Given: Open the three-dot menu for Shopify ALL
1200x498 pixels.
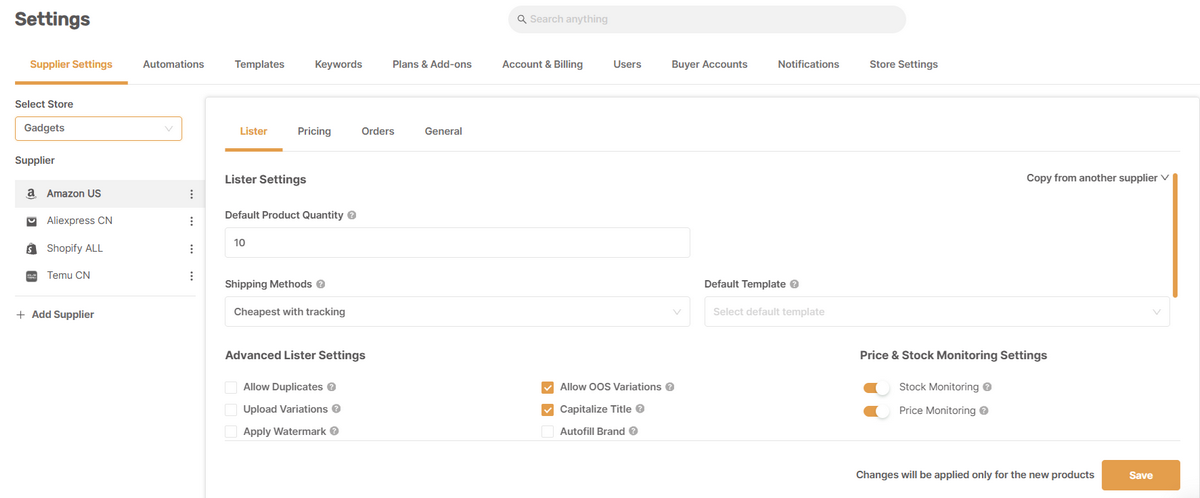Looking at the screenshot, I should tap(191, 248).
